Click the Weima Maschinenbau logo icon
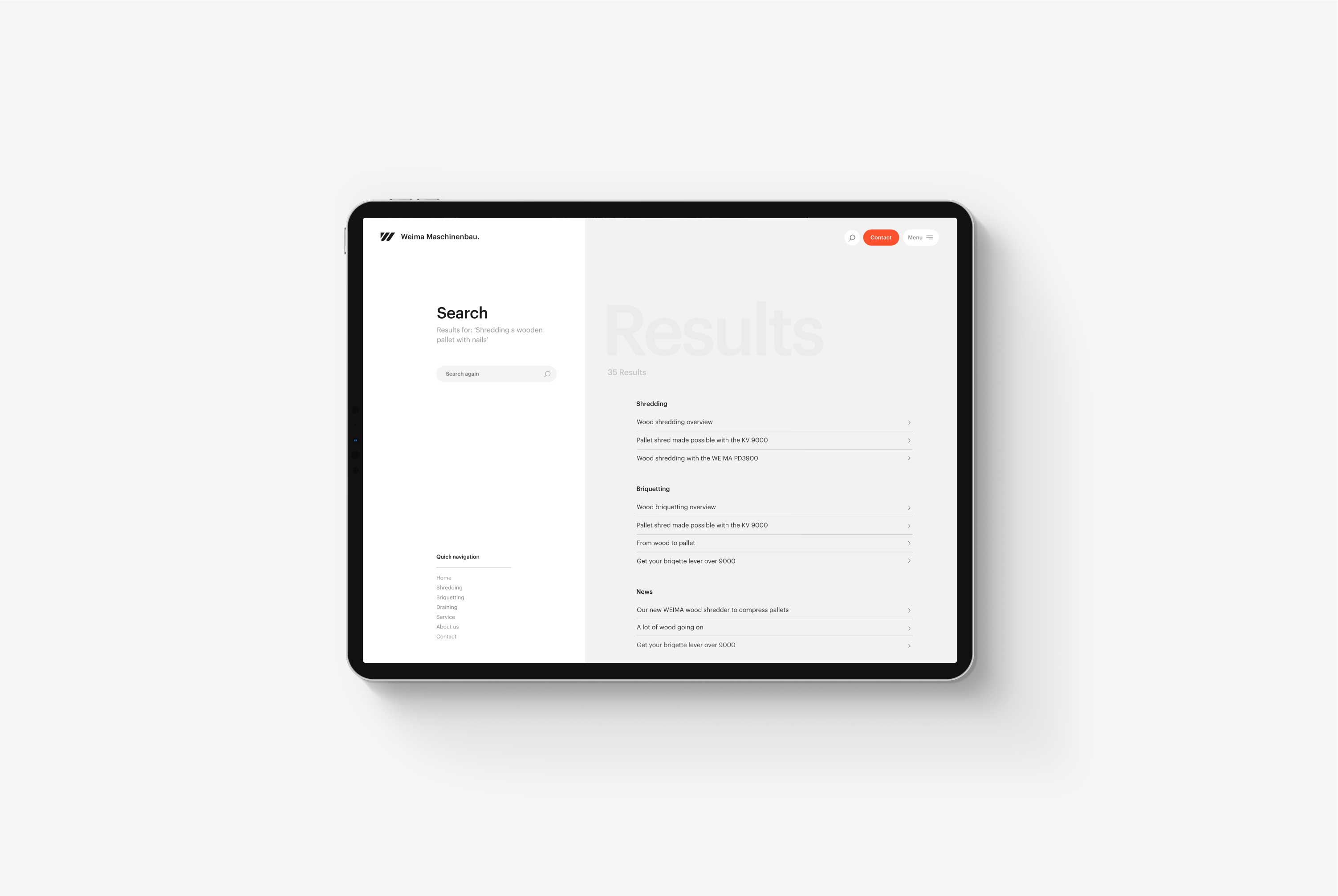Image resolution: width=1338 pixels, height=896 pixels. point(387,237)
